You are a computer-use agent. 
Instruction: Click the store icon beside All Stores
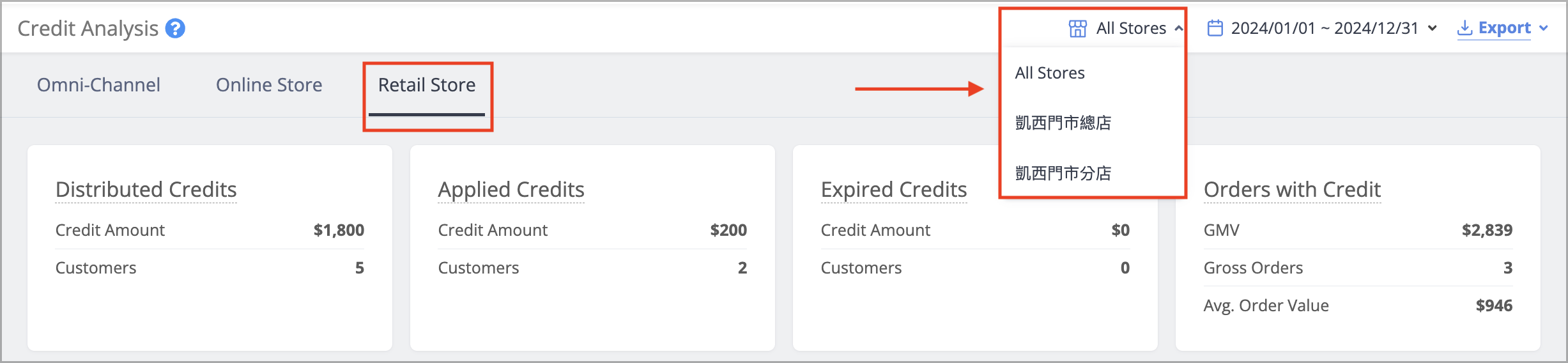1077,29
